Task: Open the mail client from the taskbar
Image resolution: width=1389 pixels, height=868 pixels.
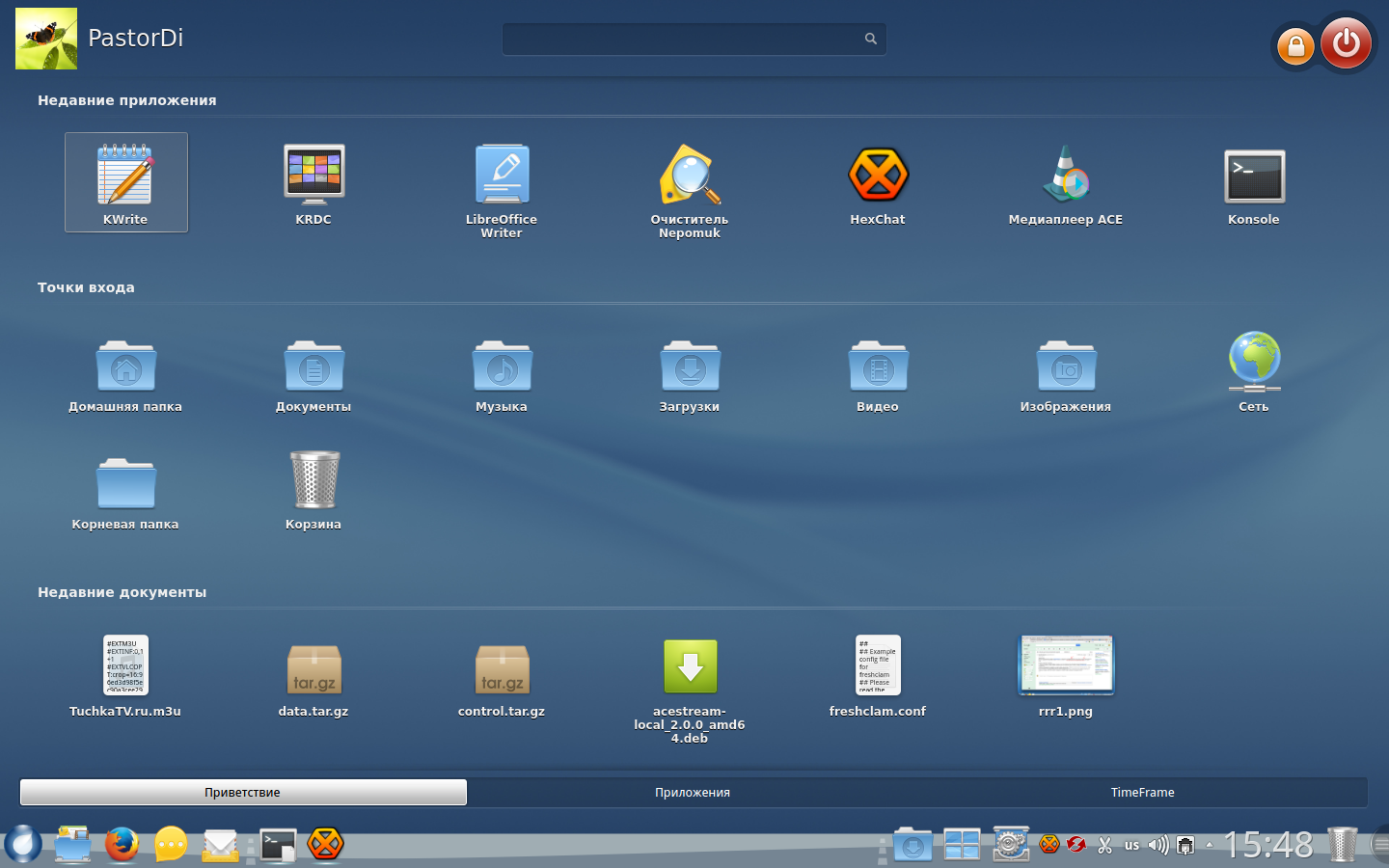Action: [220, 845]
